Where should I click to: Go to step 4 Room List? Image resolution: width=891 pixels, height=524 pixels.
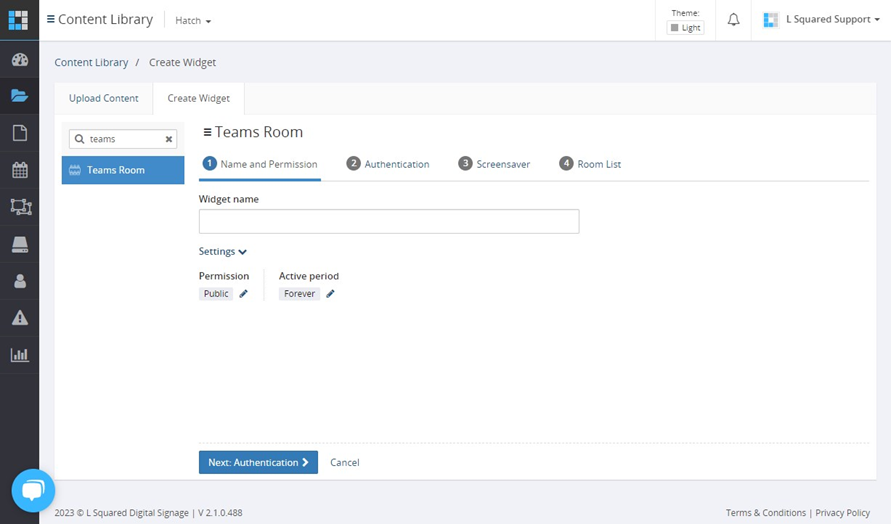point(590,164)
